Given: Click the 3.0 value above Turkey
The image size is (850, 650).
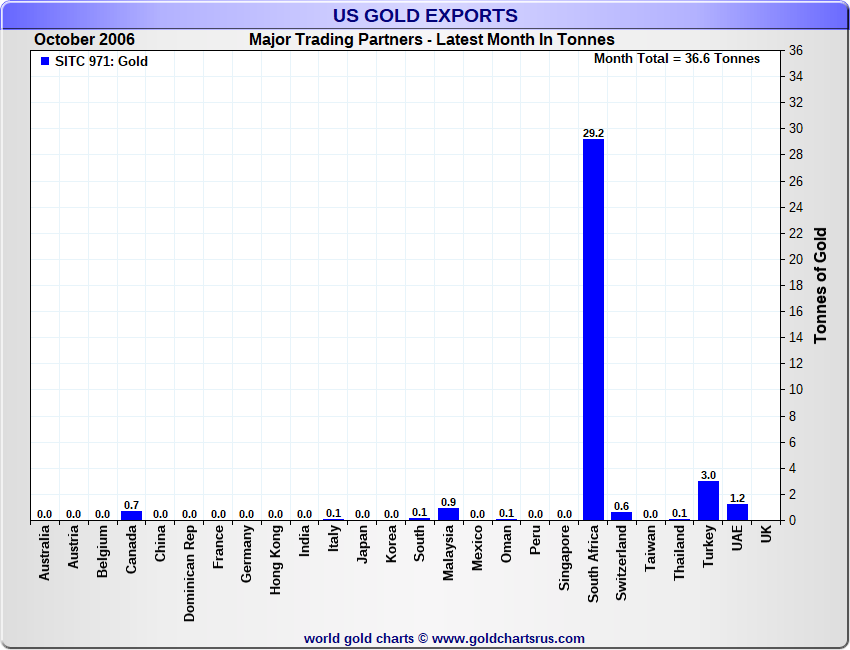Looking at the screenshot, I should (x=708, y=475).
